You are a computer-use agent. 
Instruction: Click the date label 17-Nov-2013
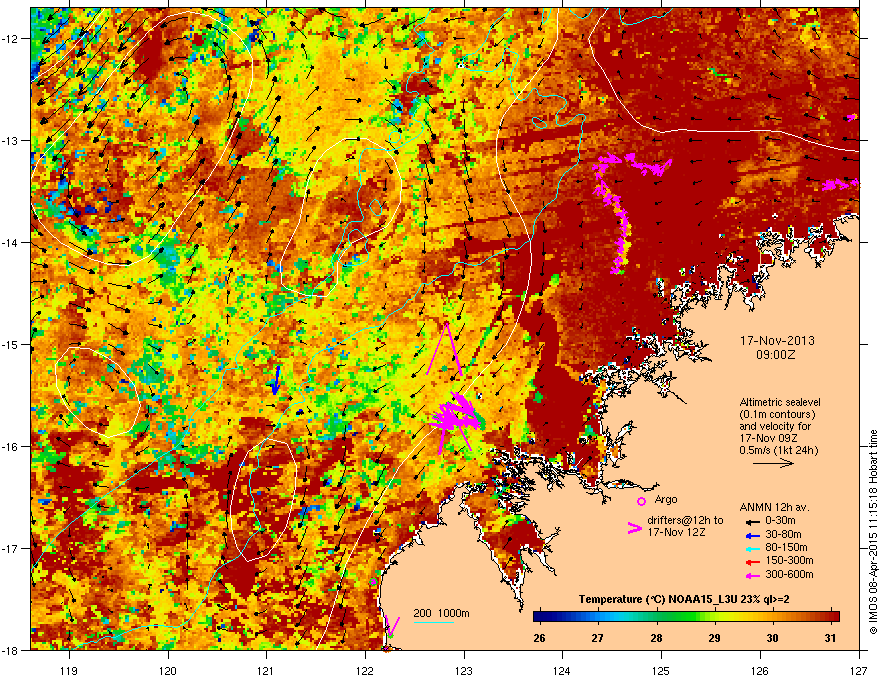(x=777, y=341)
